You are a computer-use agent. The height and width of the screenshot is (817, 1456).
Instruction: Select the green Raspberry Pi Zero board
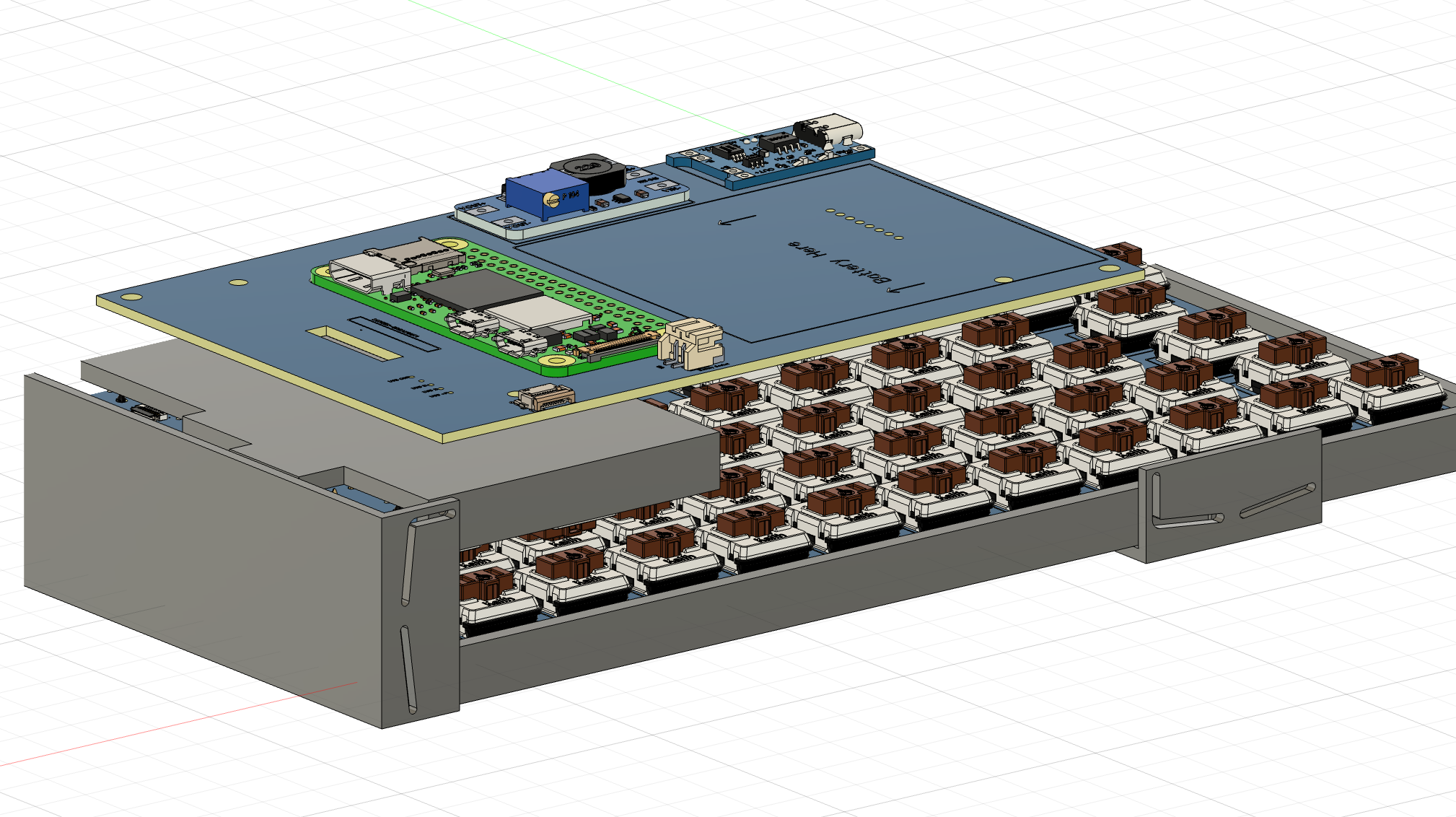click(491, 307)
